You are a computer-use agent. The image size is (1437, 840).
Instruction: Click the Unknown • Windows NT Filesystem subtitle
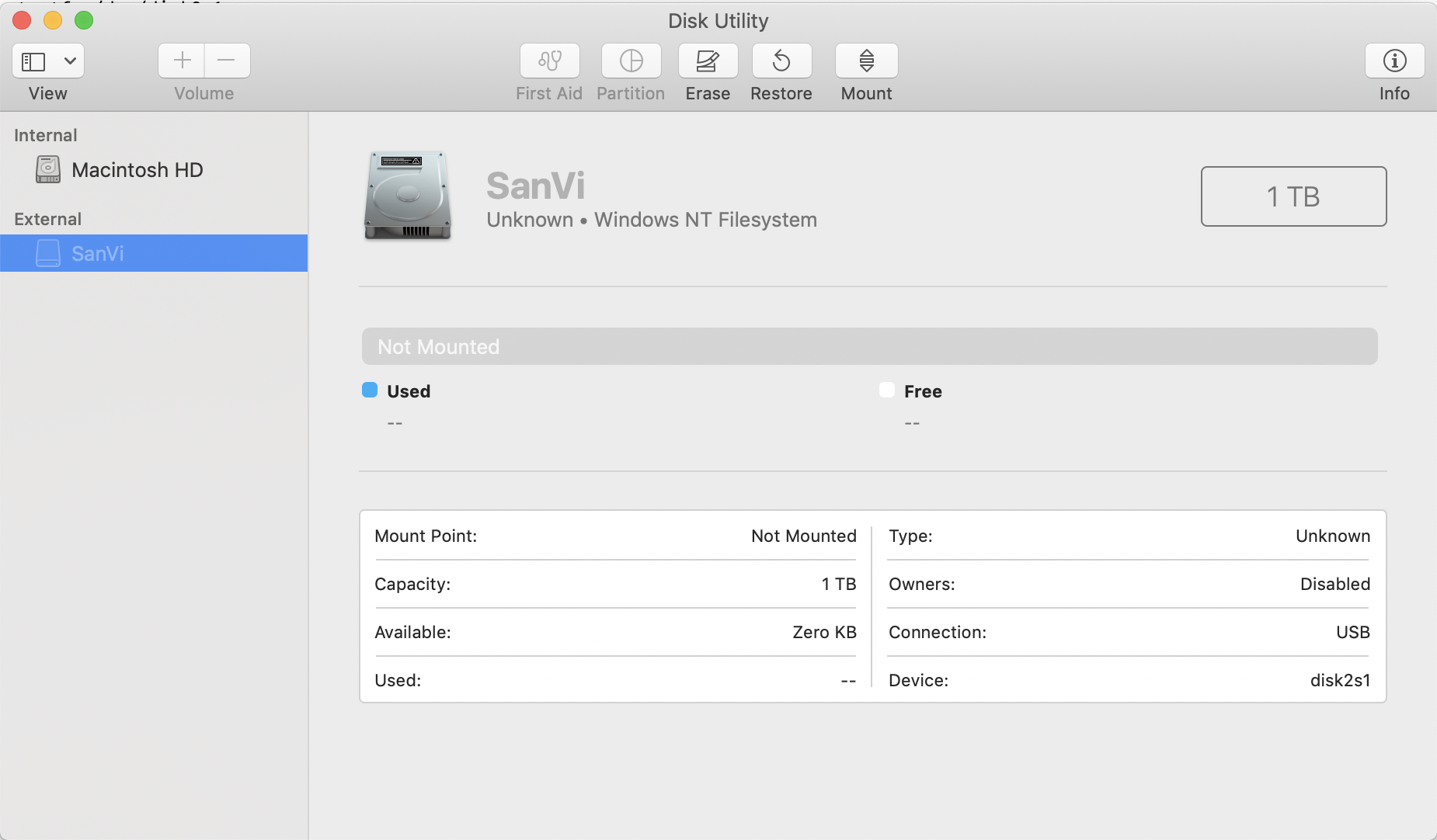pos(652,220)
